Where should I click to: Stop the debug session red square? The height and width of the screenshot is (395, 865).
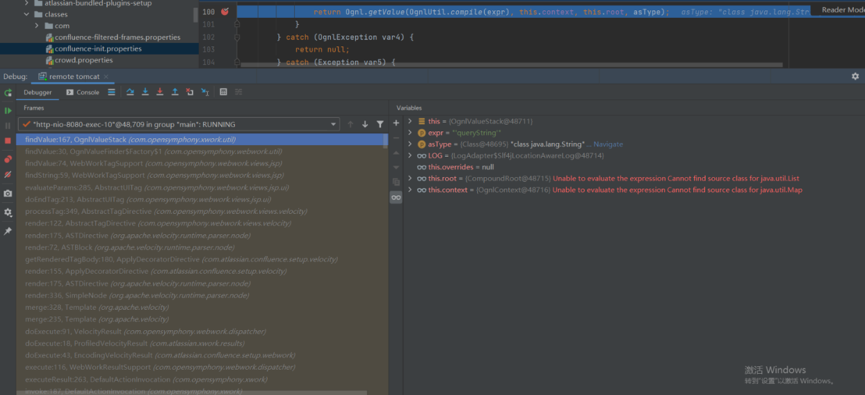8,141
